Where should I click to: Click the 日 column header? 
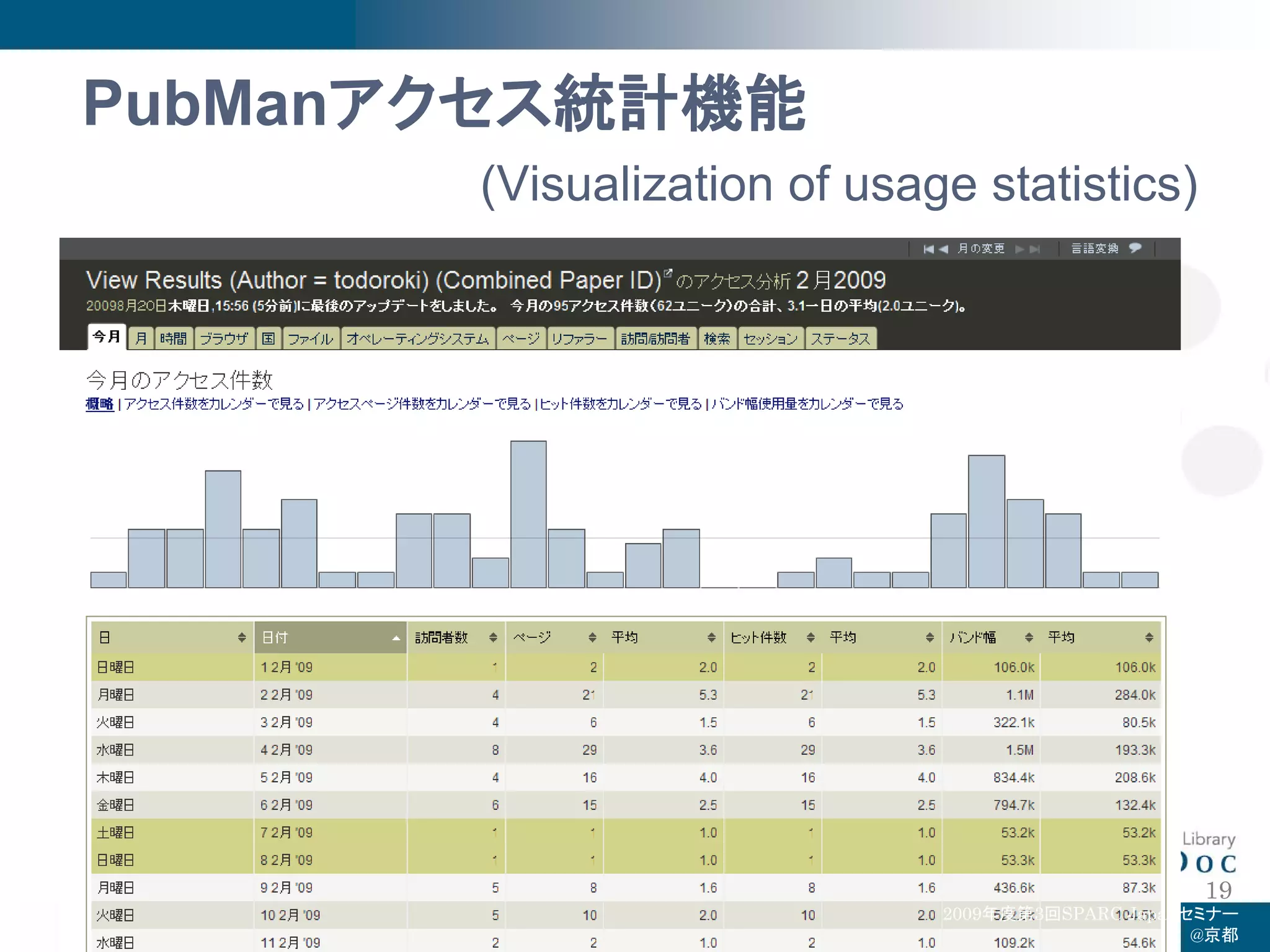[172, 637]
